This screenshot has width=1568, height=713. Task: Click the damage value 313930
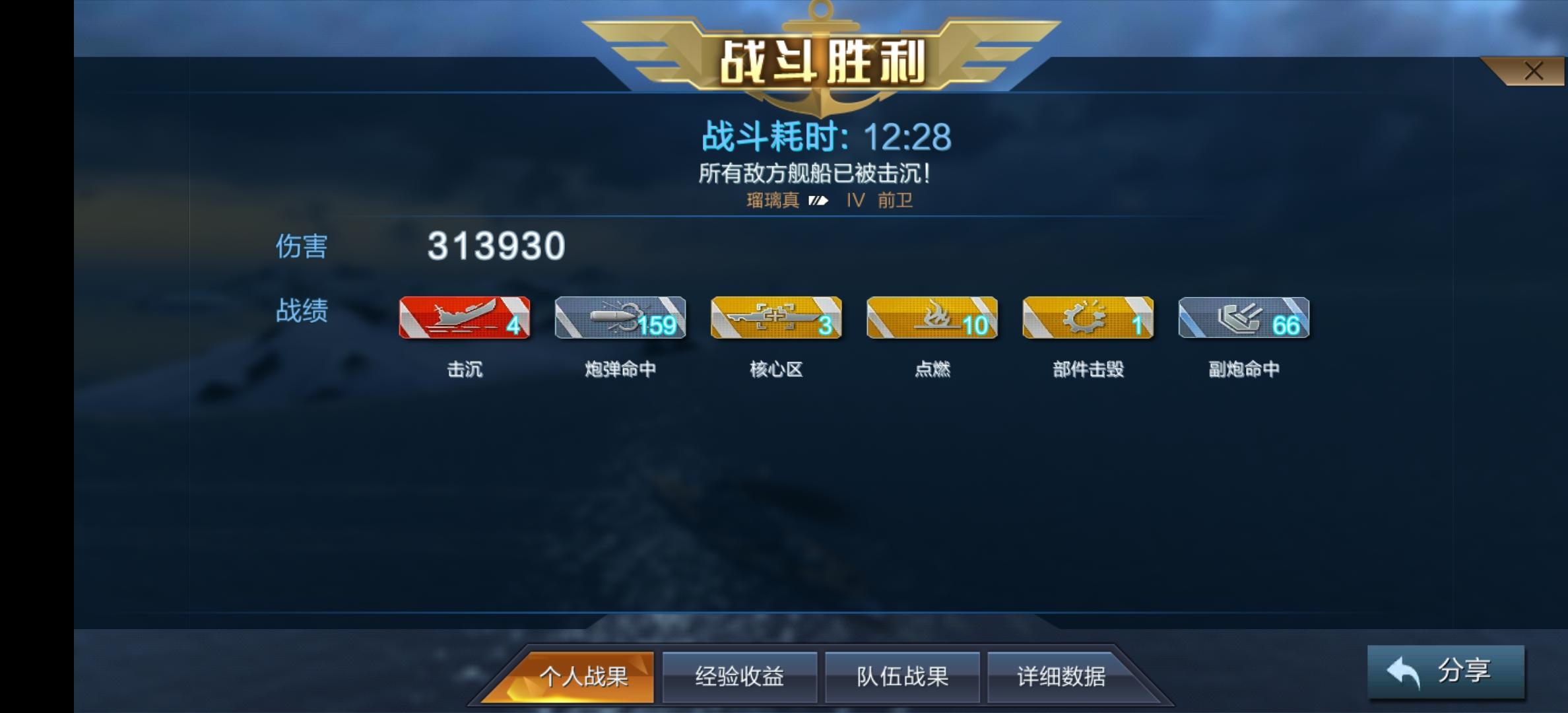tap(496, 246)
